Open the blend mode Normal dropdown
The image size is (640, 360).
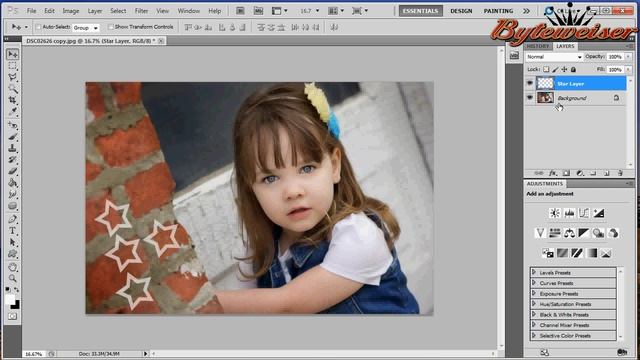click(554, 57)
